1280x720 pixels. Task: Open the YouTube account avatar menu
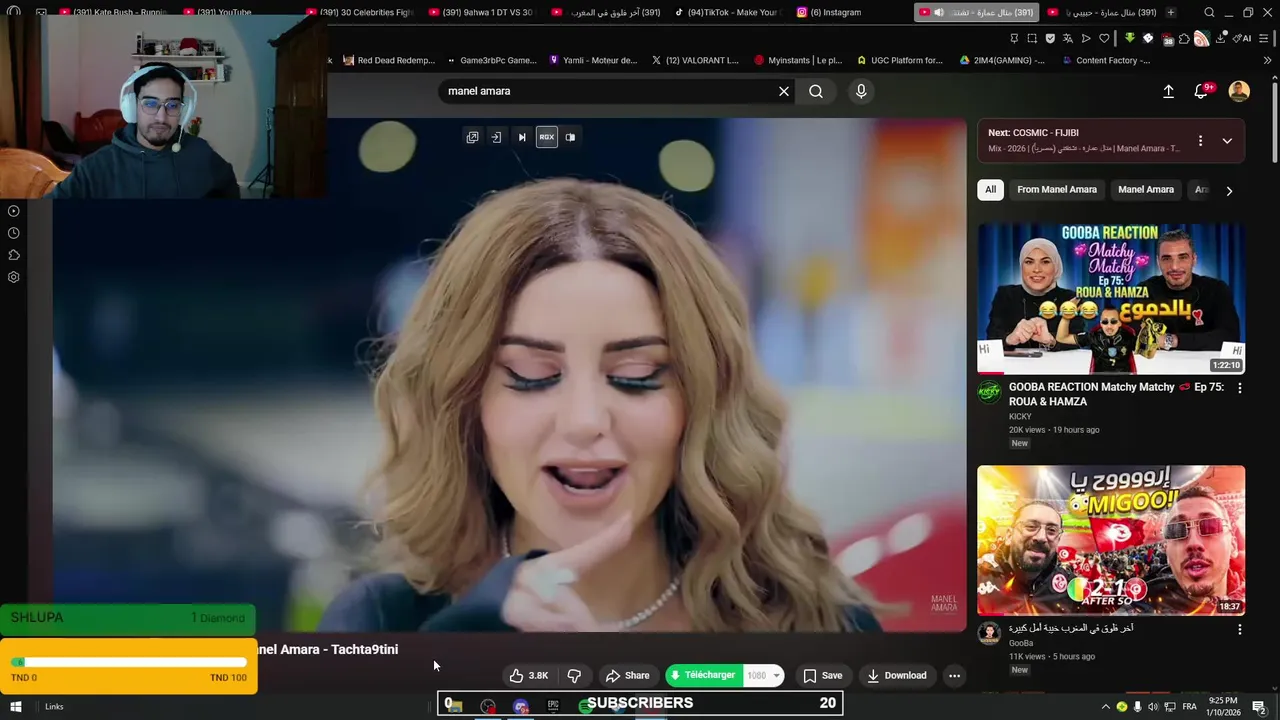coord(1239,91)
